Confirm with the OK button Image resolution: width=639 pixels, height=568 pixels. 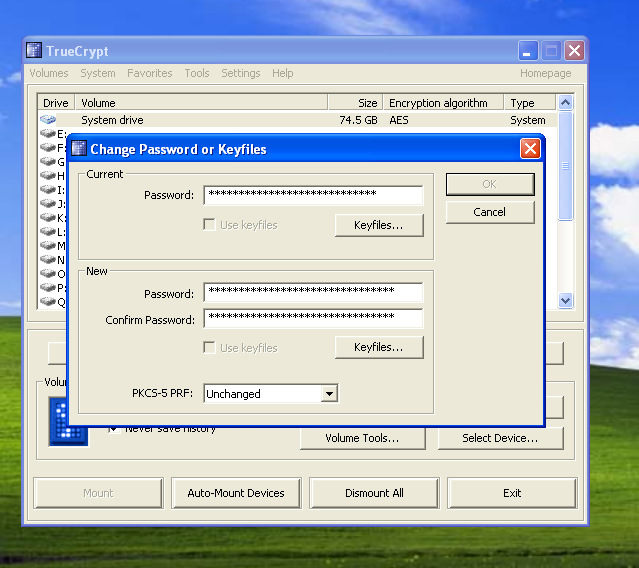pyautogui.click(x=490, y=184)
